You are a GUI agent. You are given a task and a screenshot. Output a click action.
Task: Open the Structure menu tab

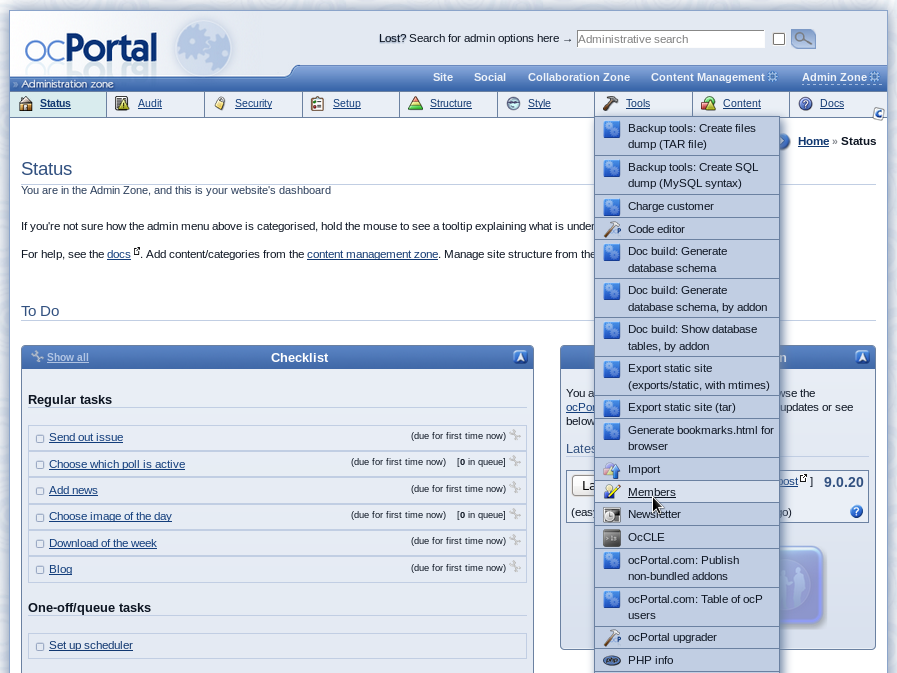pos(450,103)
